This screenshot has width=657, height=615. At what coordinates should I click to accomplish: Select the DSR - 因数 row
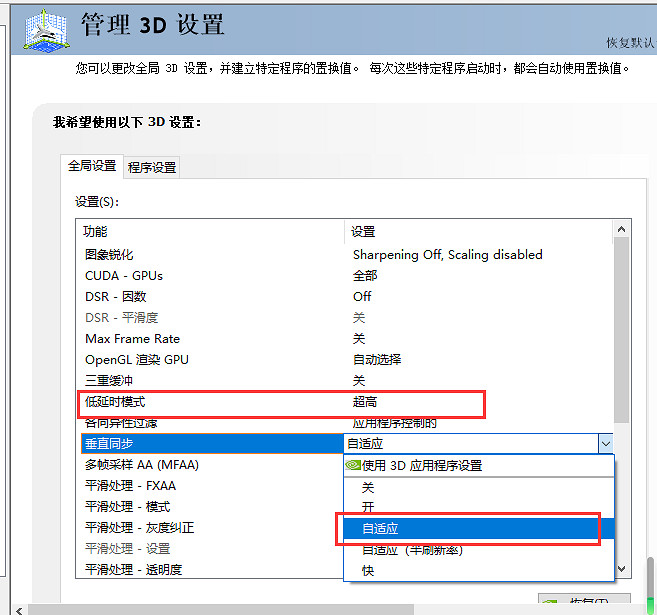[x=344, y=297]
